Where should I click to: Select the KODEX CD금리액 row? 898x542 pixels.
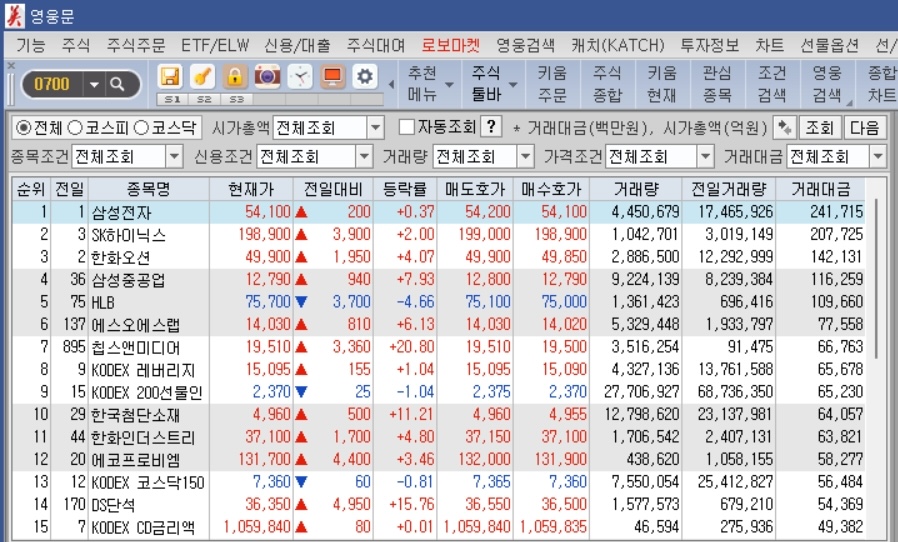pos(439,527)
